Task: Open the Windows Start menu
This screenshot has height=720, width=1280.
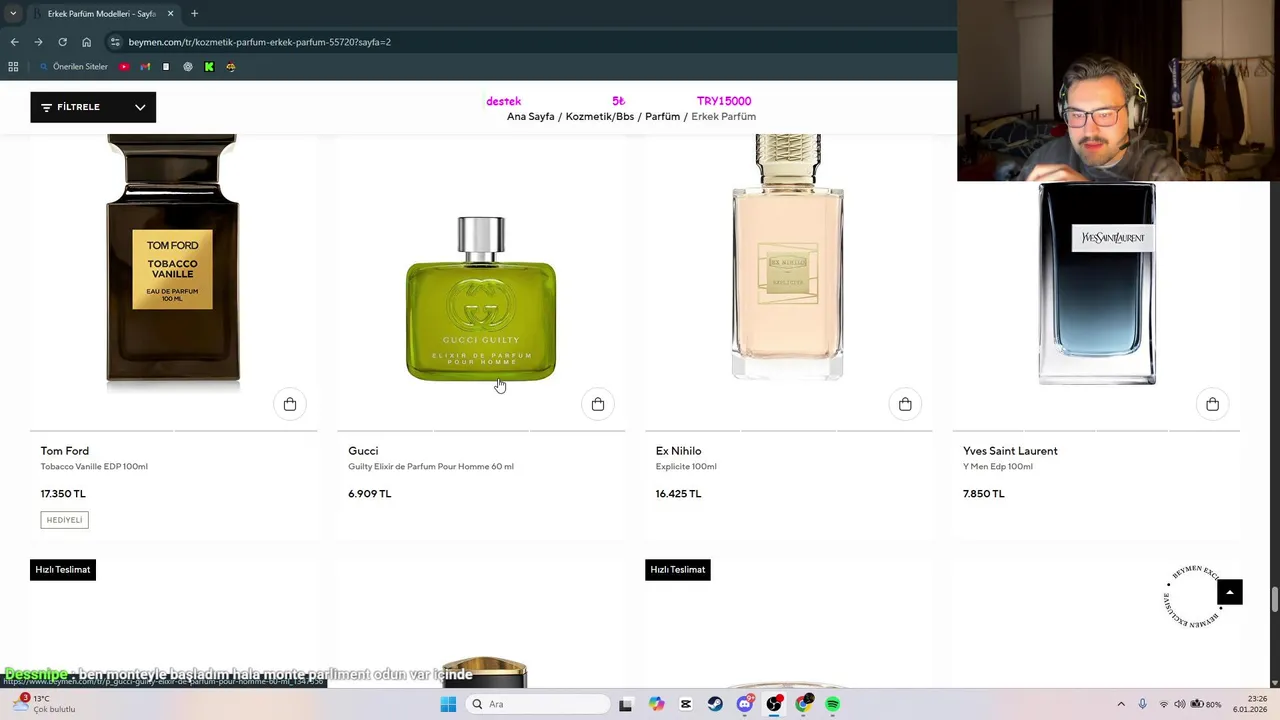Action: 448,704
